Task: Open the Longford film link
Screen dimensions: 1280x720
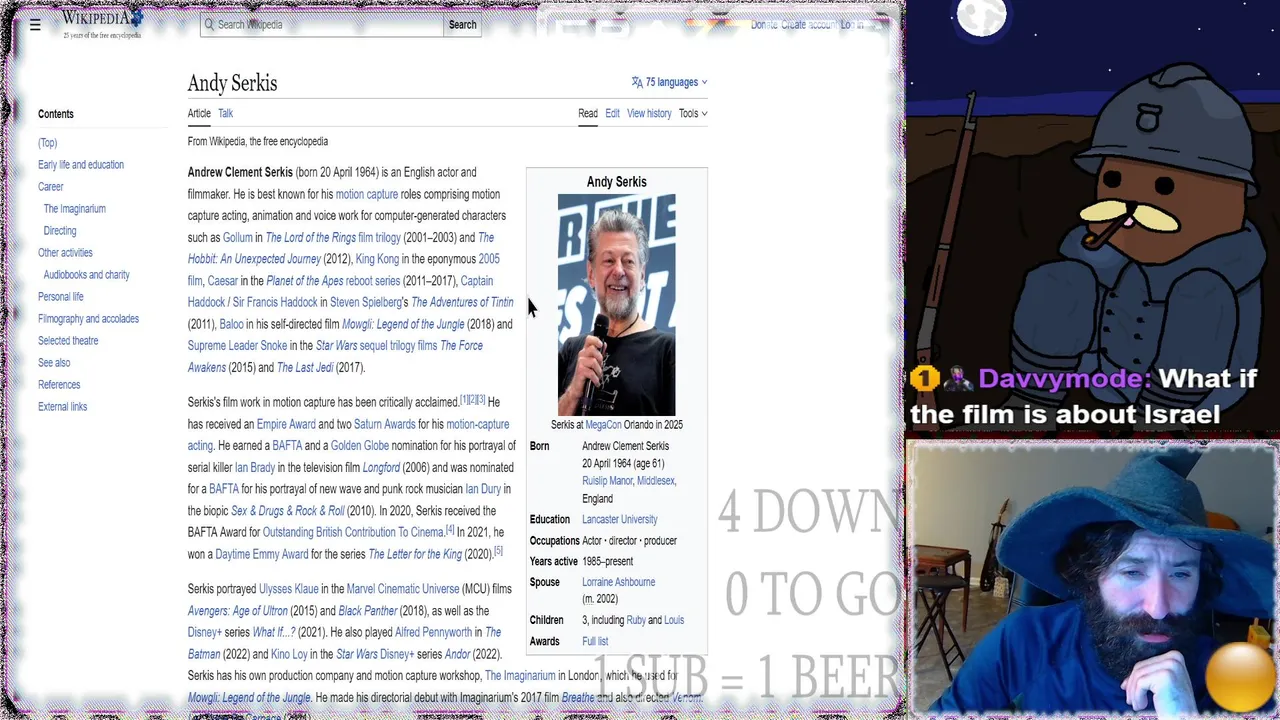Action: [x=381, y=467]
